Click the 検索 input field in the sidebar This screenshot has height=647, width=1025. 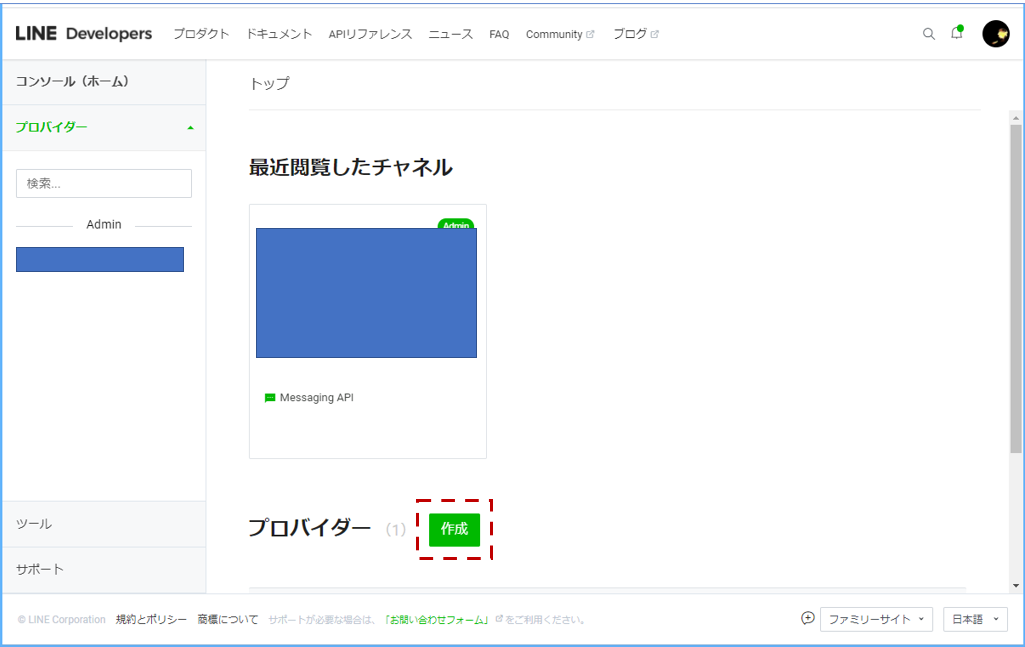pos(104,183)
